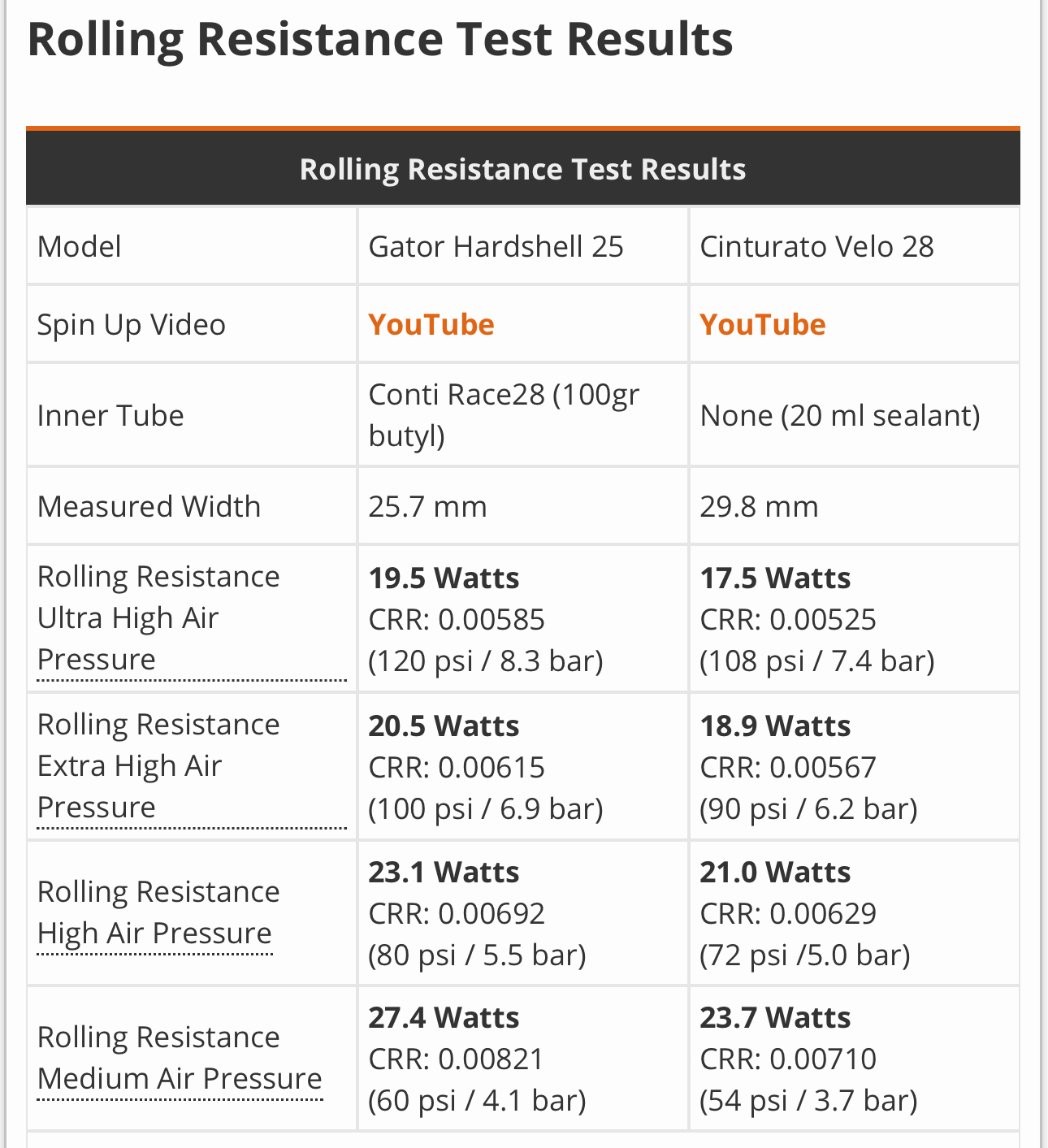Click the Rolling Resistance Medium Air Pressure label

[180, 1058]
